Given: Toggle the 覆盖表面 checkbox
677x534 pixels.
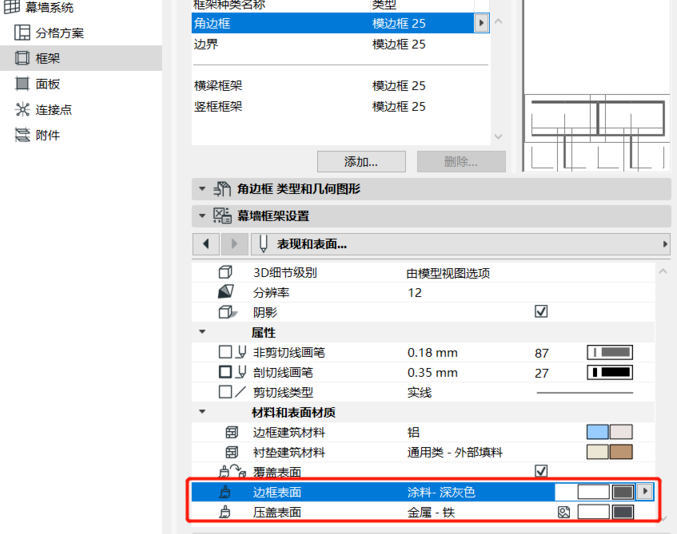Looking at the screenshot, I should point(541,471).
